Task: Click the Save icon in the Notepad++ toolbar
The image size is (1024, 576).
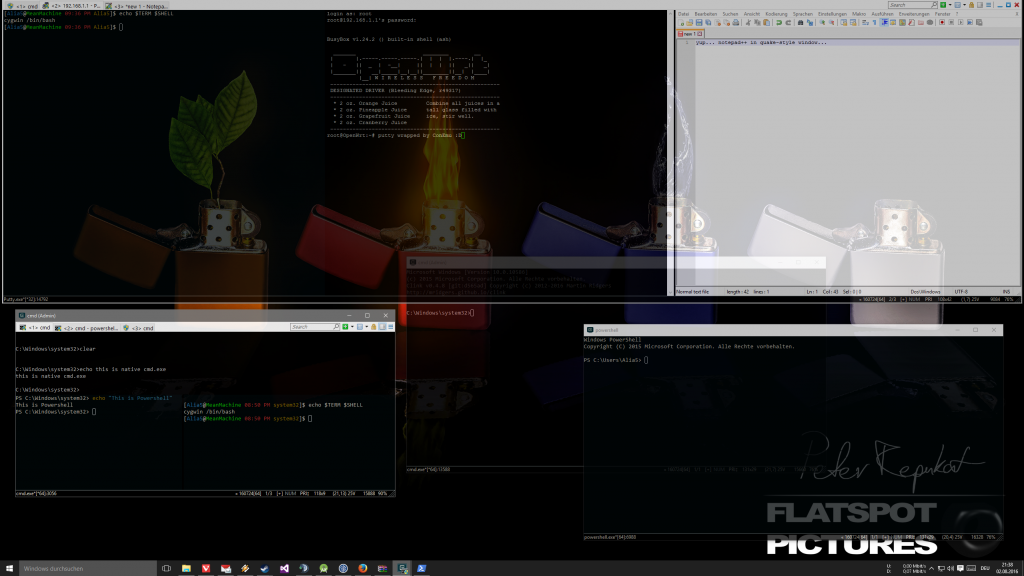Action: pyautogui.click(x=699, y=21)
